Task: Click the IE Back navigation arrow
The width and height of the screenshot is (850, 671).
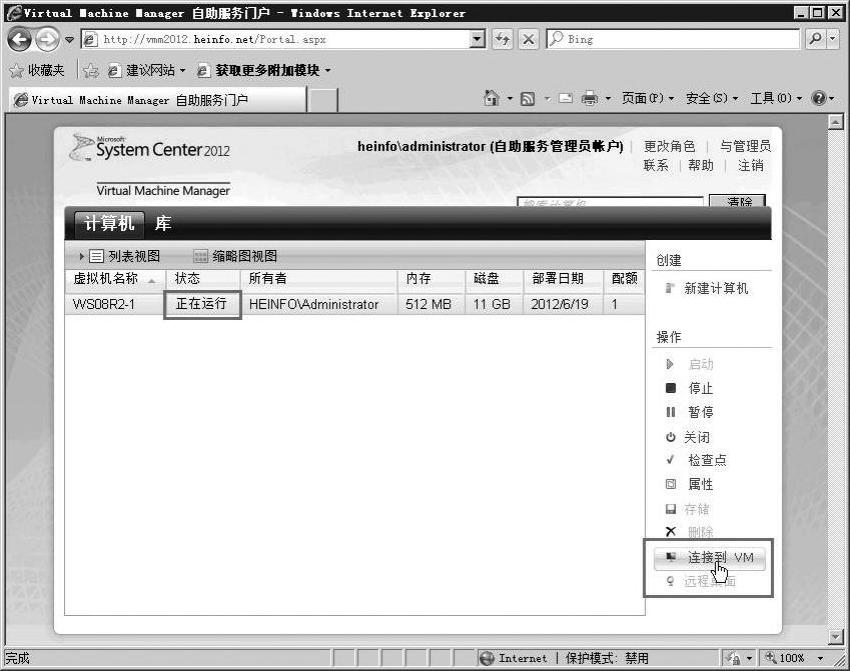Action: pyautogui.click(x=21, y=39)
